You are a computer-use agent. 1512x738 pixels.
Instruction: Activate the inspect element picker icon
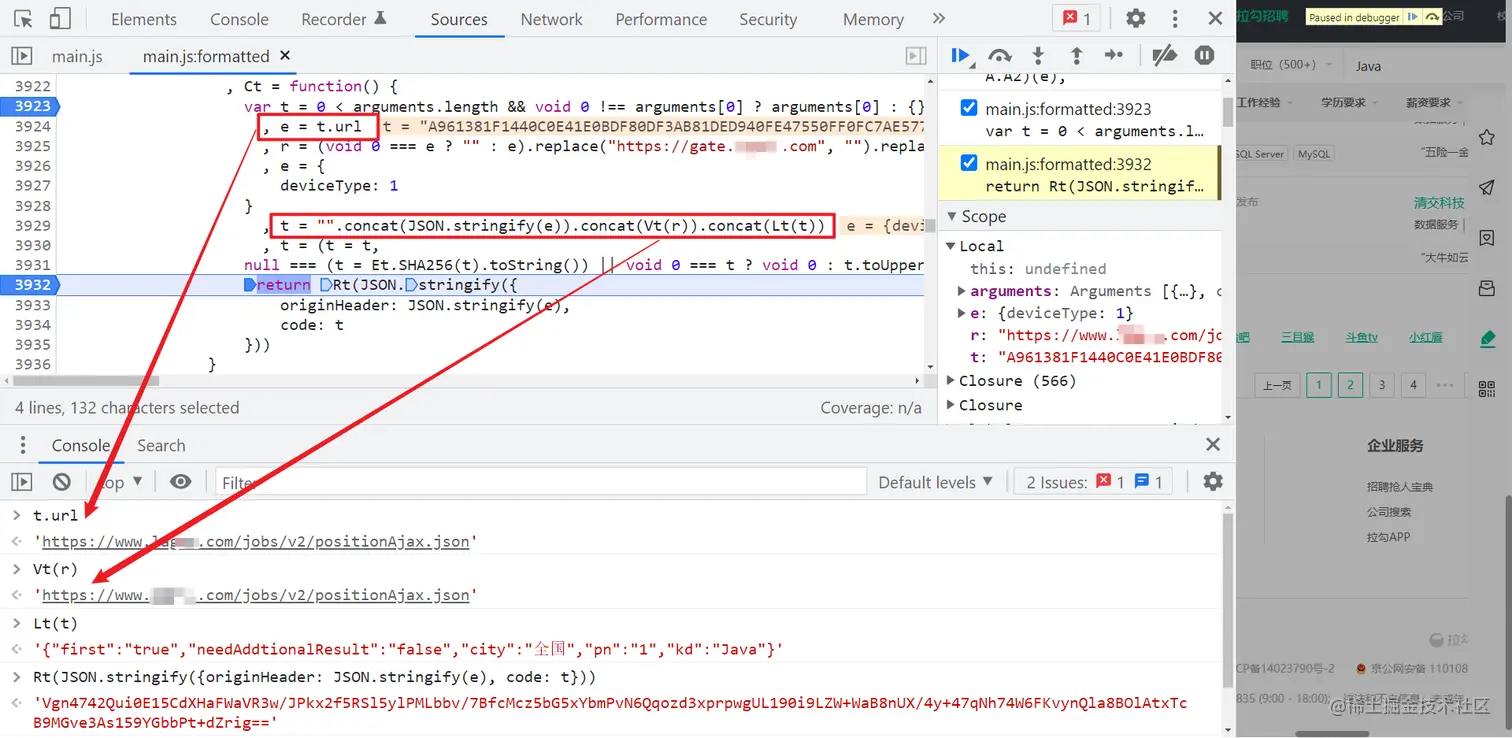click(24, 18)
